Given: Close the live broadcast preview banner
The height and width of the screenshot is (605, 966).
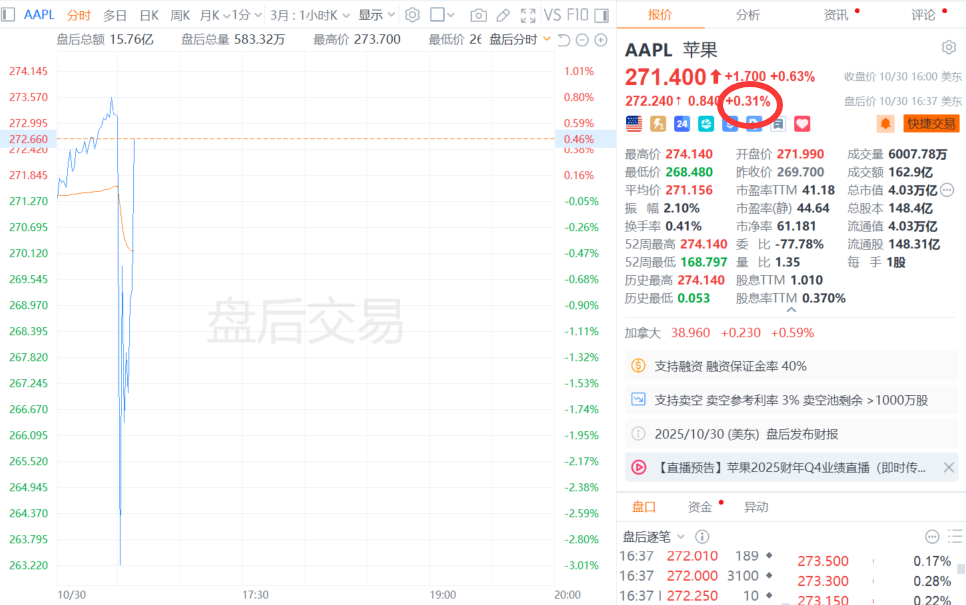Looking at the screenshot, I should pos(949,468).
